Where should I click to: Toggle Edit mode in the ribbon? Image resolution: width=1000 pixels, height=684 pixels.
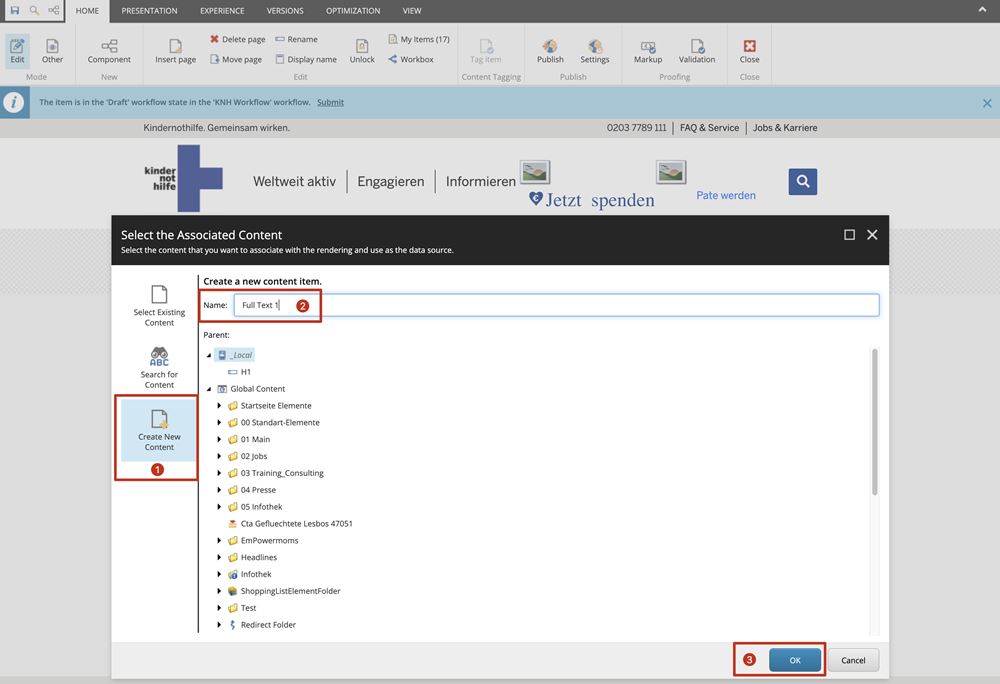[17, 51]
